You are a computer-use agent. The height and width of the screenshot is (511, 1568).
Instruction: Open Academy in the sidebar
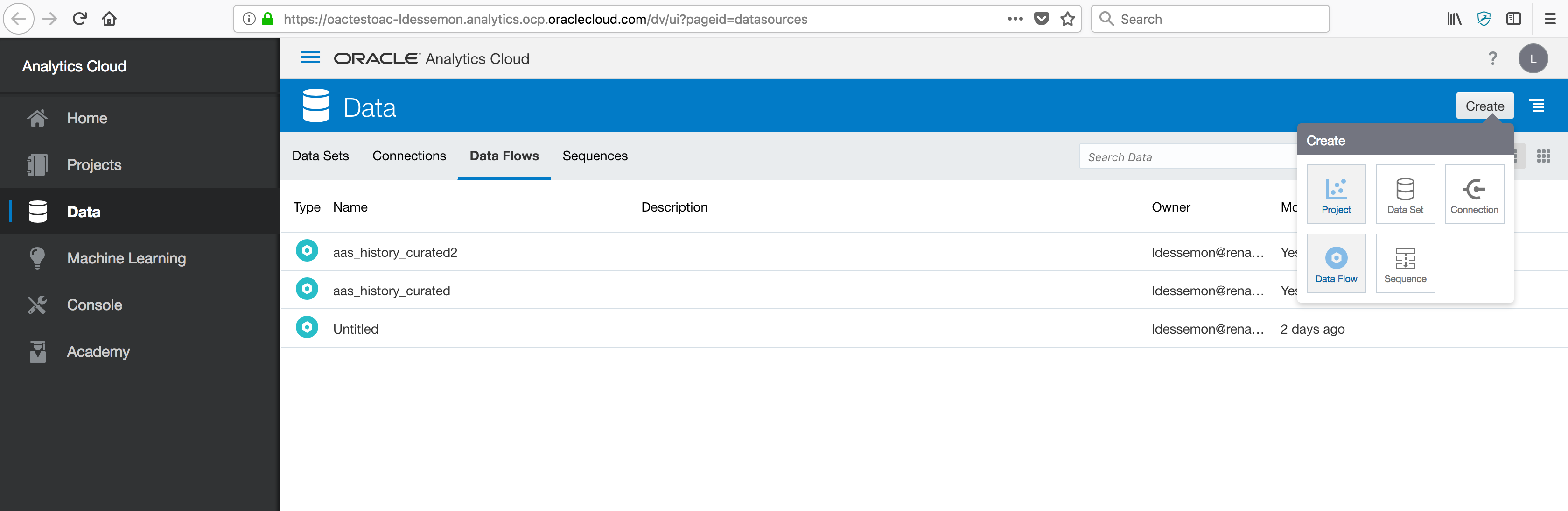(x=140, y=351)
